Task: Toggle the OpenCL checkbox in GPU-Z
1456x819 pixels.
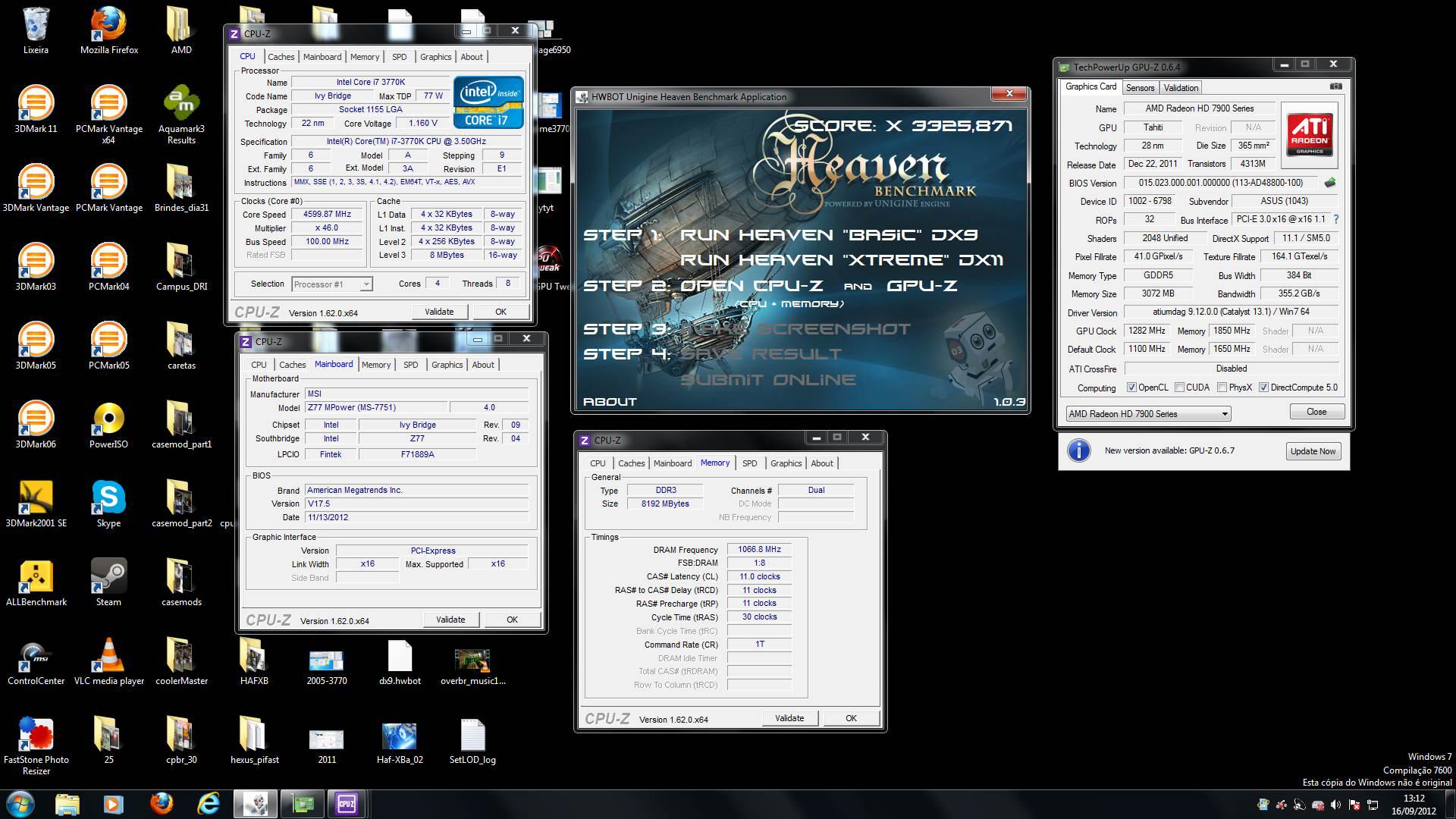Action: (1131, 388)
